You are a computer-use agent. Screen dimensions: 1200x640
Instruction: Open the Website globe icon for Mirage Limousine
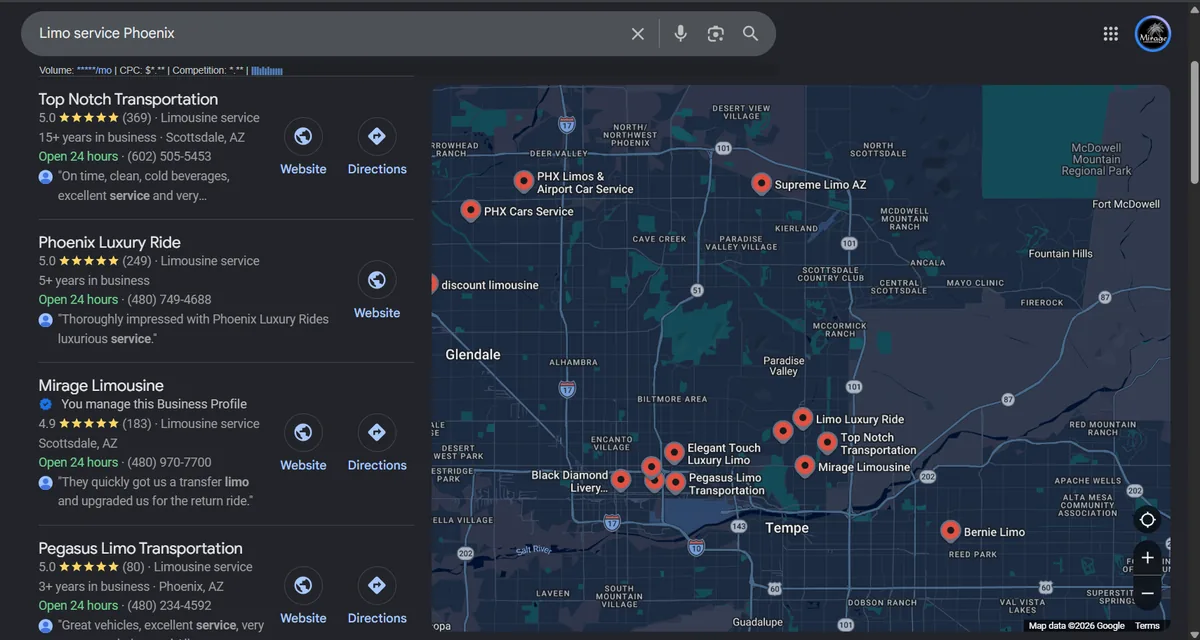[x=303, y=432]
